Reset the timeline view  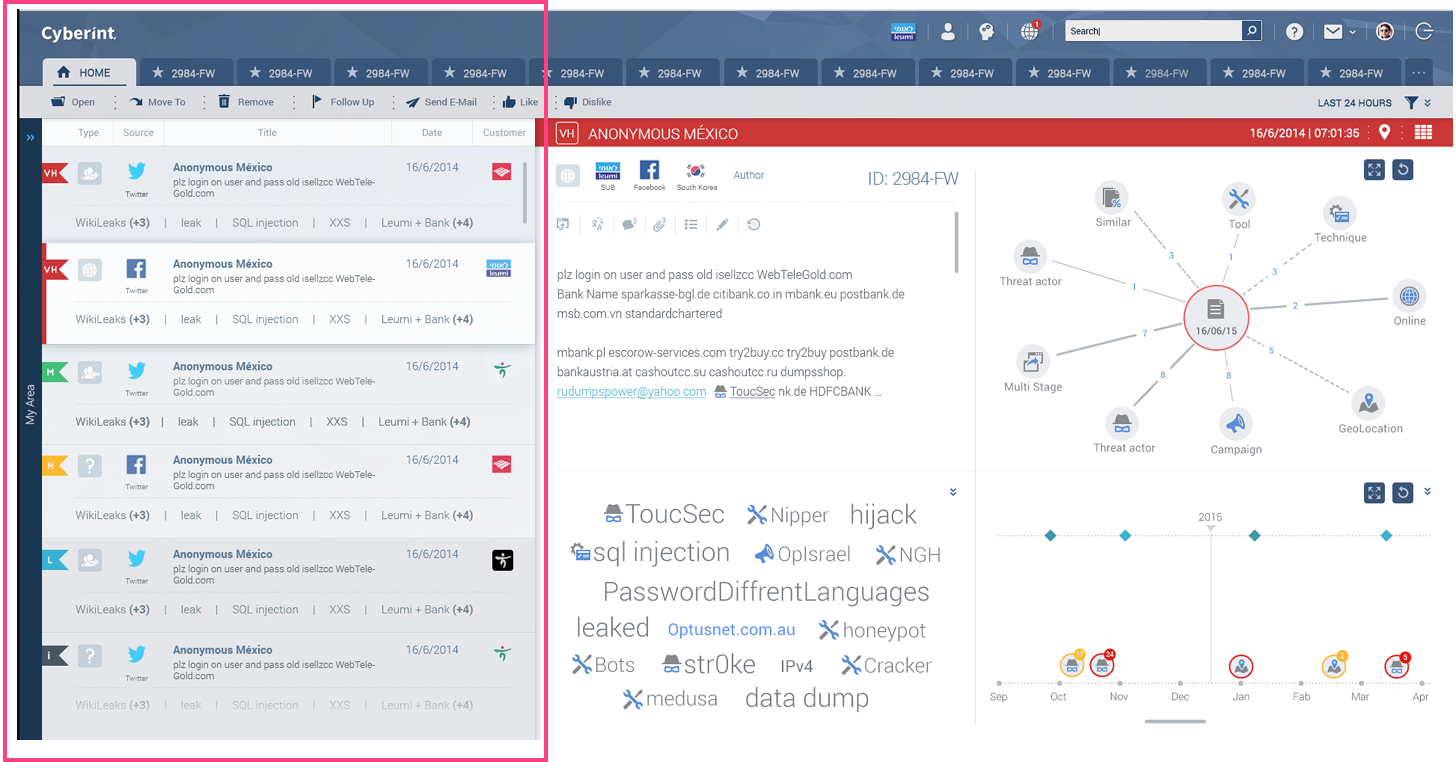[1402, 492]
